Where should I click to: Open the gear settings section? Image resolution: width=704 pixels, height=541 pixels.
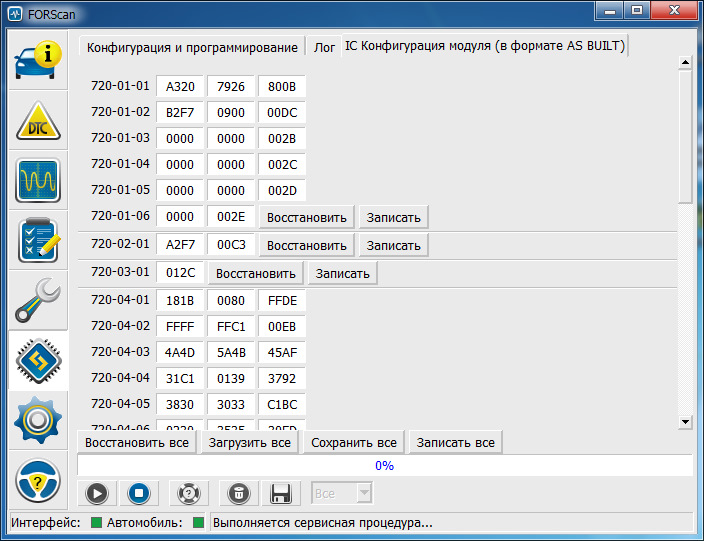click(38, 421)
